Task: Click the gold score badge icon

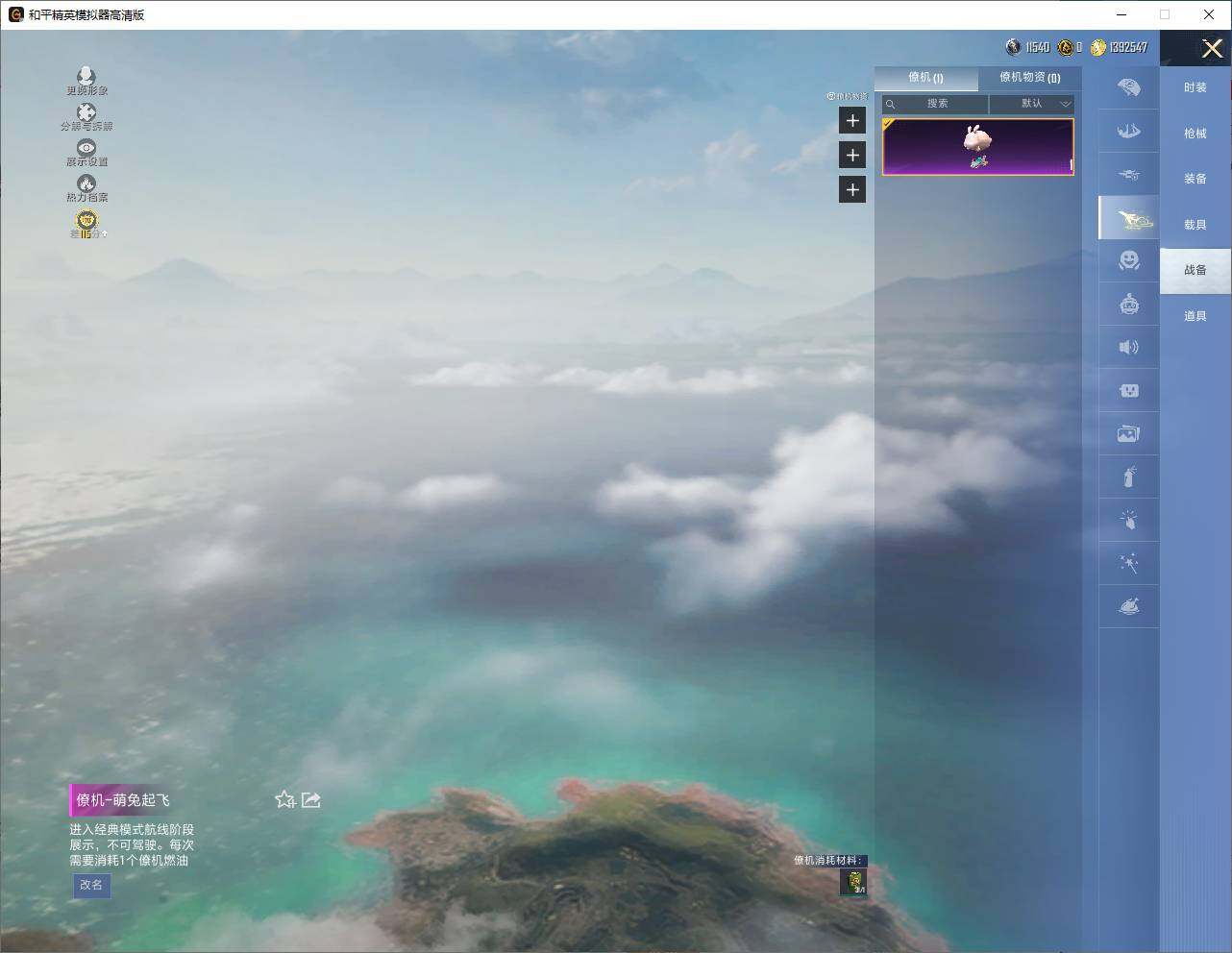Action: (87, 224)
